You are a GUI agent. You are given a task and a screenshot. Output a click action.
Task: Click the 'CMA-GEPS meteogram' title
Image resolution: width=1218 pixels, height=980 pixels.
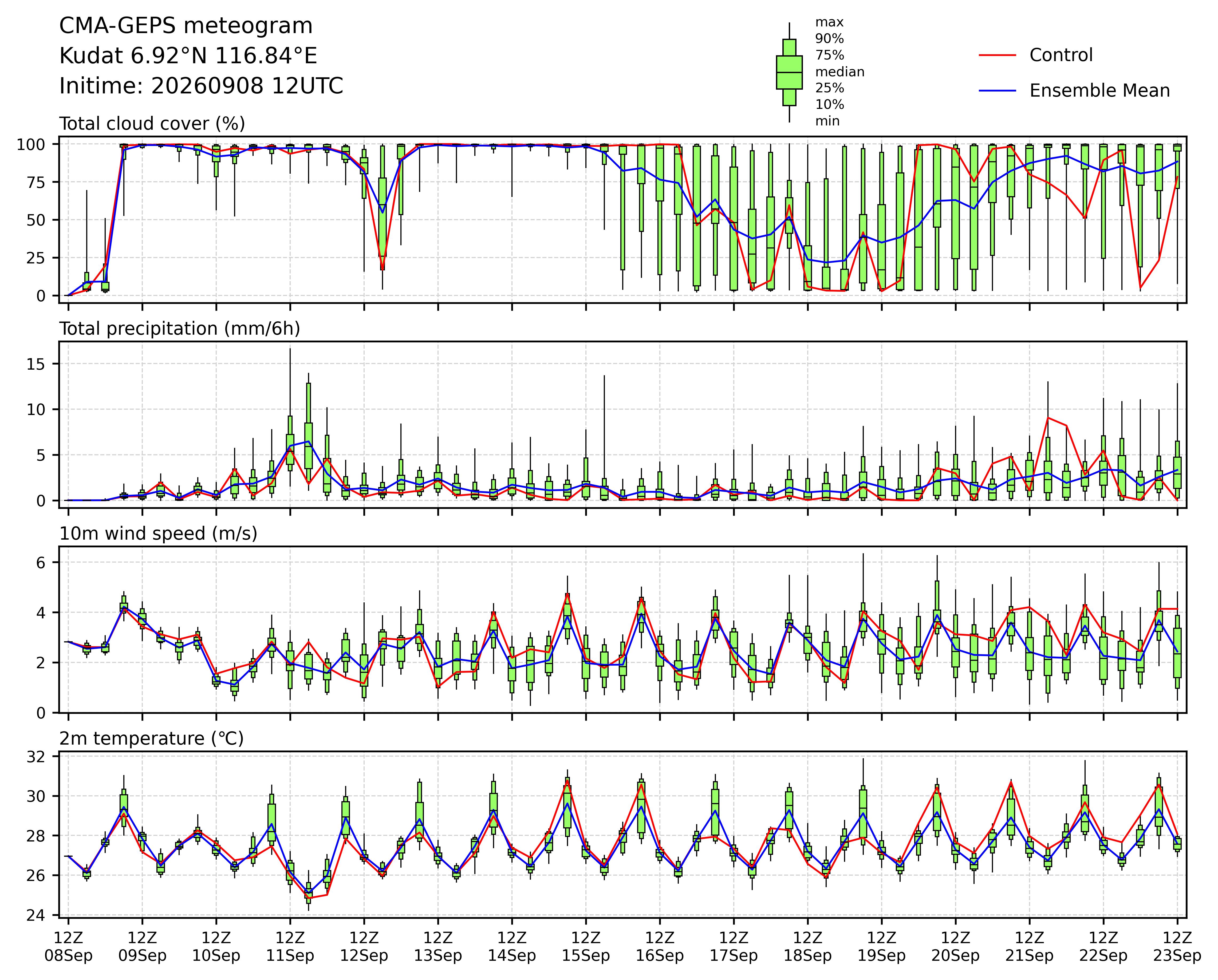(186, 26)
